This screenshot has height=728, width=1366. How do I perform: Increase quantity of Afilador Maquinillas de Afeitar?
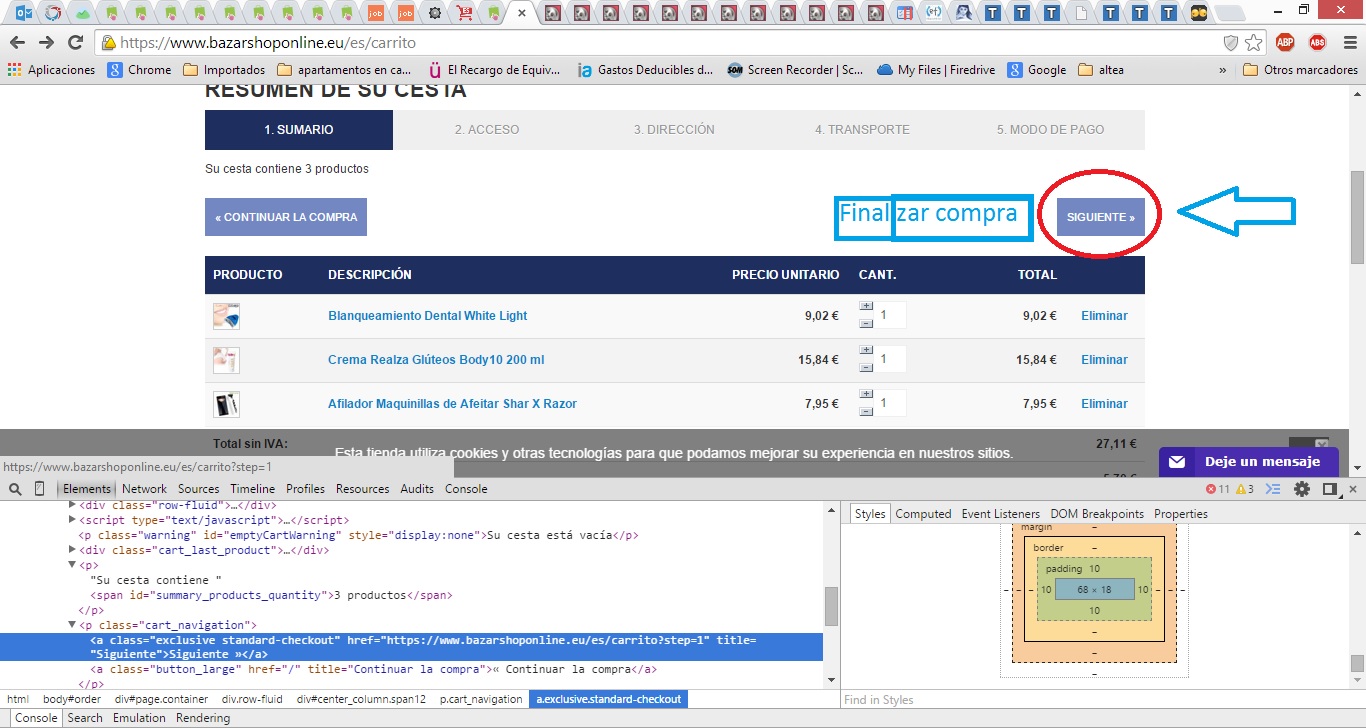[x=866, y=395]
